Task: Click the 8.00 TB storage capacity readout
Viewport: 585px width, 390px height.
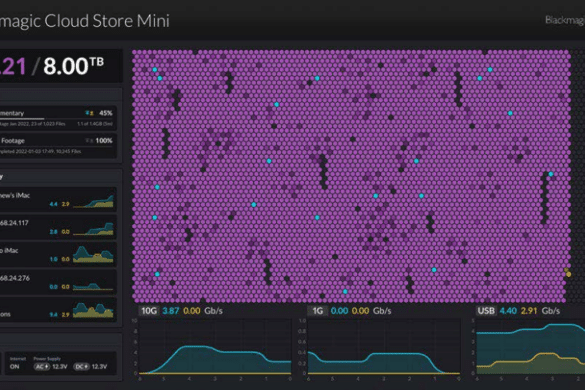Action: [74, 66]
